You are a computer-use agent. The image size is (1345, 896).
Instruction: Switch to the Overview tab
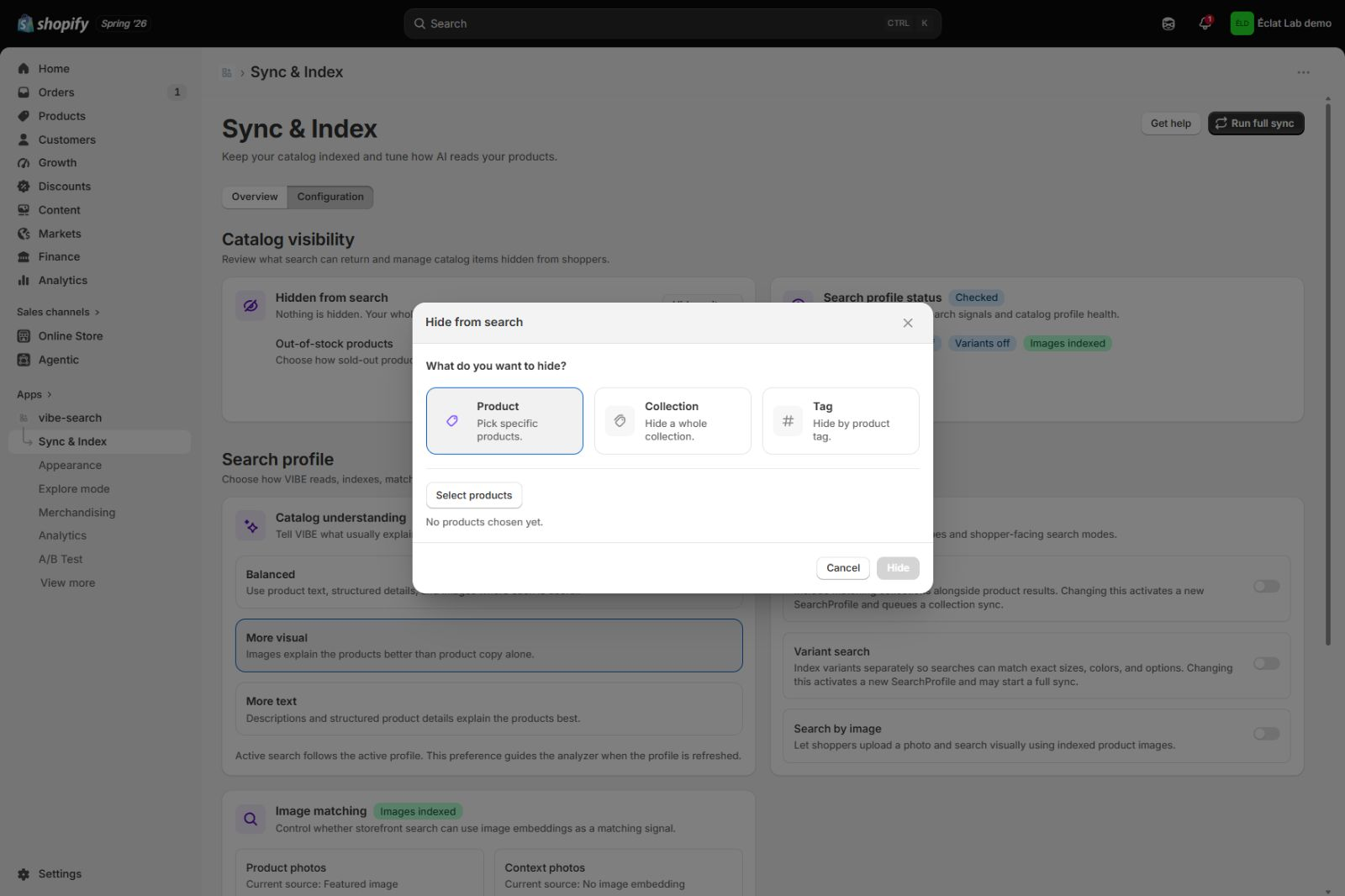tap(255, 197)
